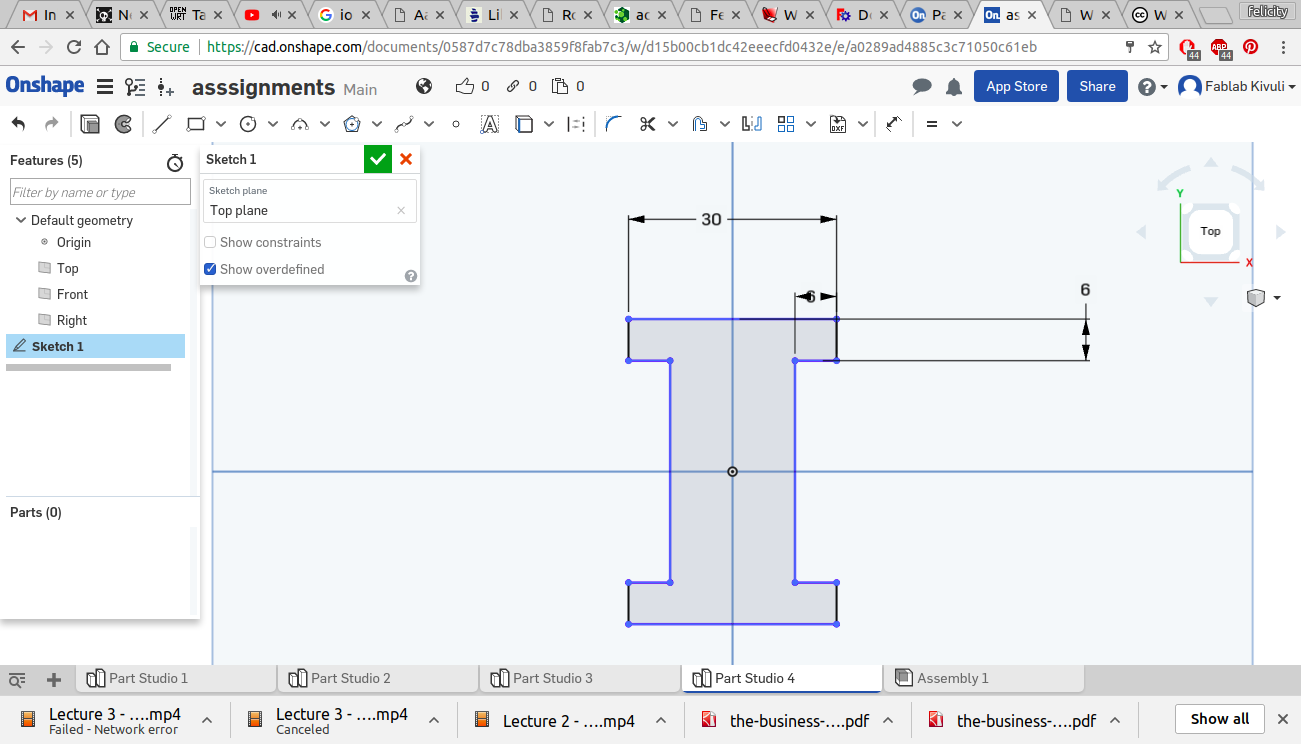Open the polygon tool dropdown arrow
1301x744 pixels.
(x=377, y=124)
